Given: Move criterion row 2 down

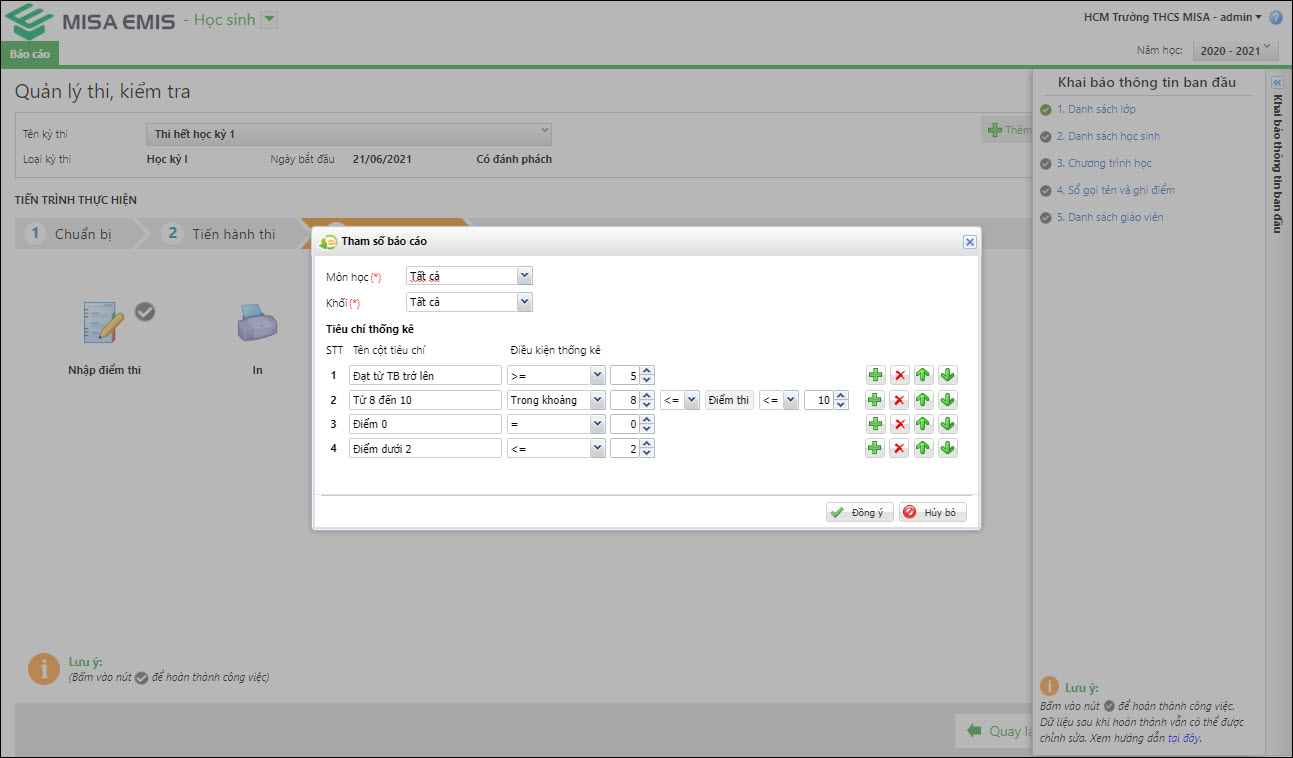Looking at the screenshot, I should click(x=948, y=400).
